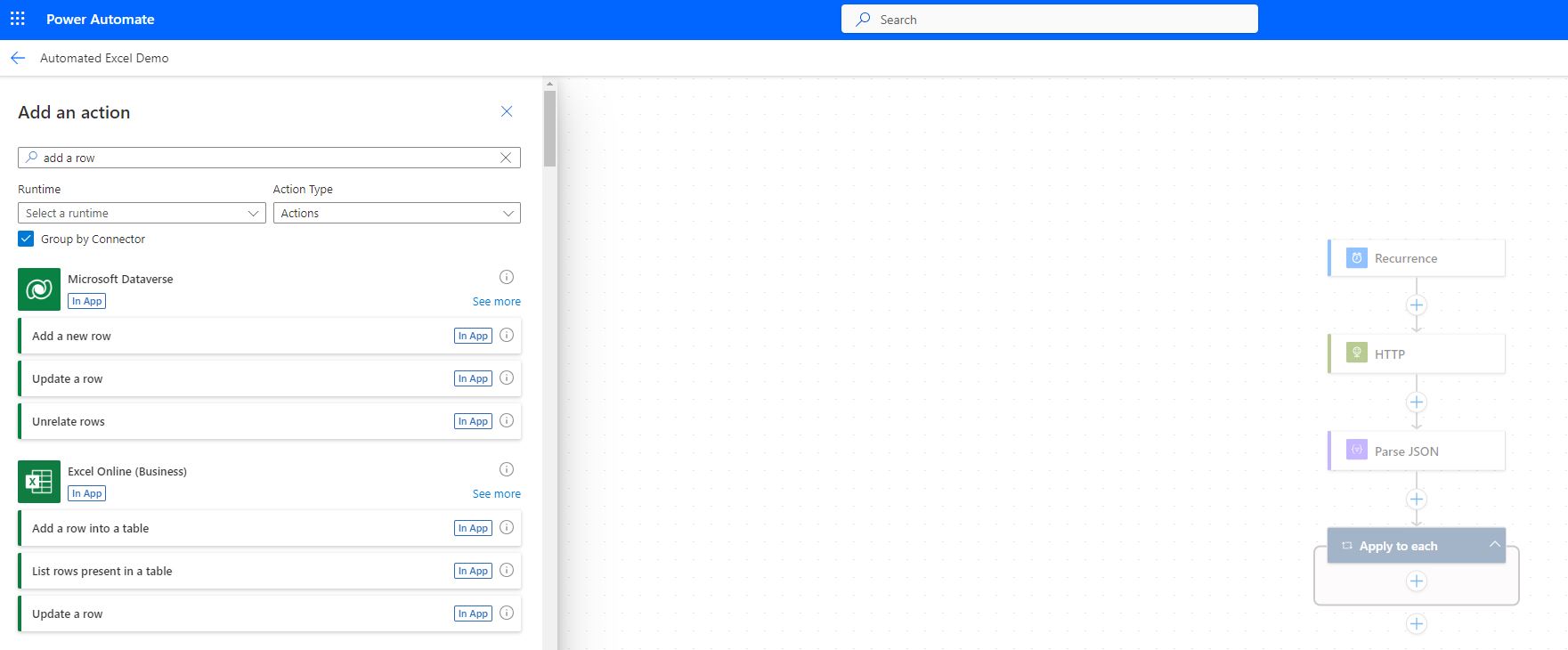
Task: Click In App badge on Add a new row
Action: pyautogui.click(x=473, y=336)
